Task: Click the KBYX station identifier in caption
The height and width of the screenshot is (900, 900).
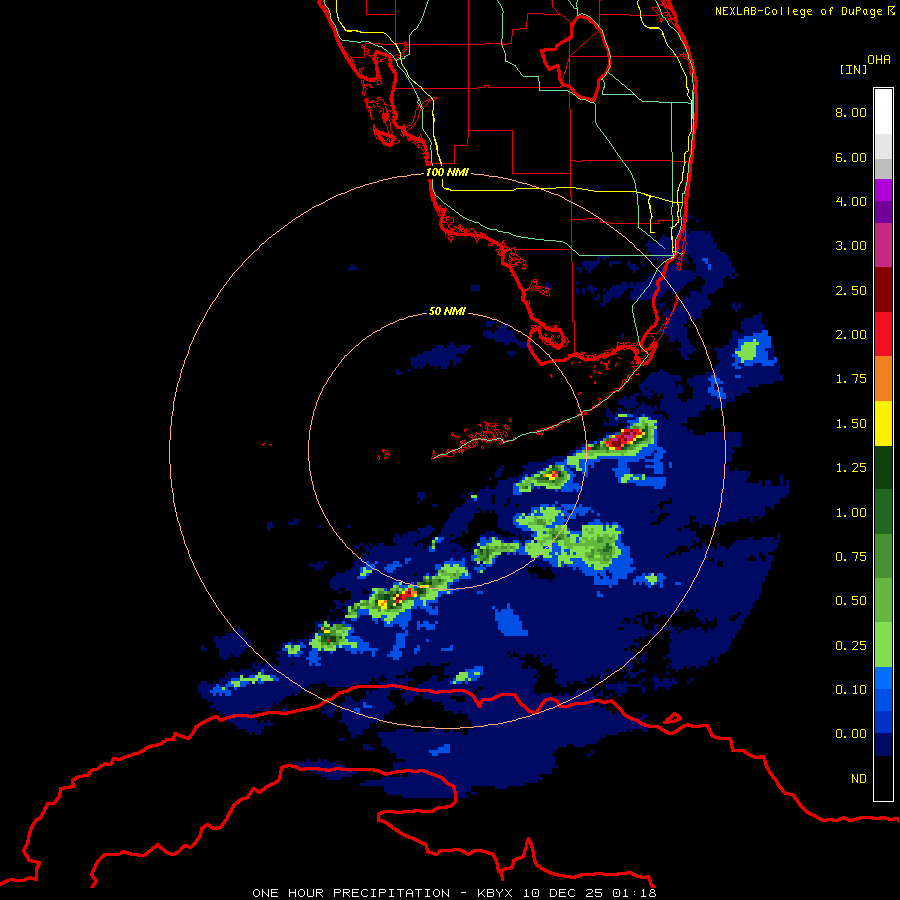Action: point(495,893)
